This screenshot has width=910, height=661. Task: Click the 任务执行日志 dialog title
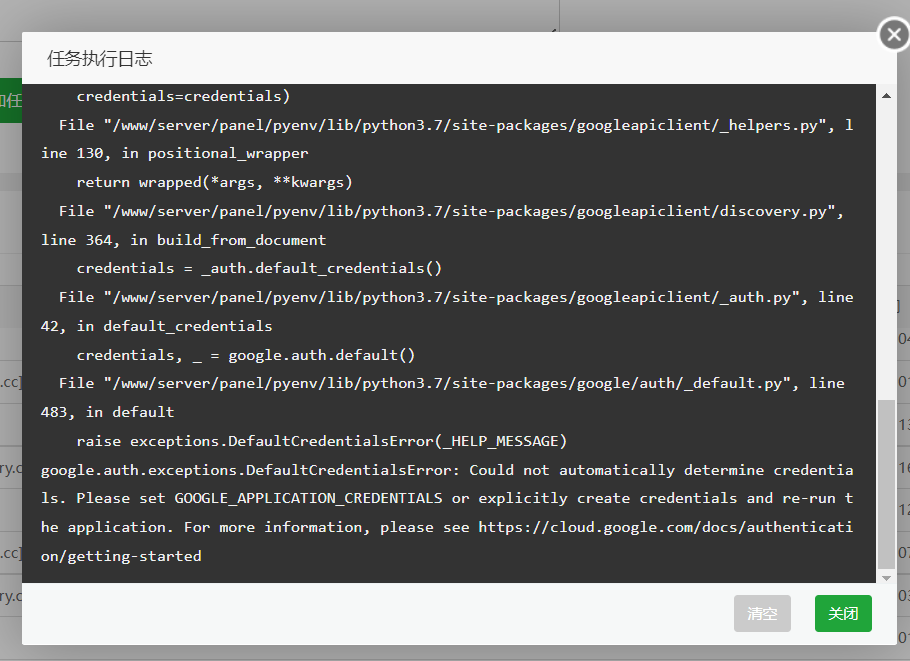[100, 59]
